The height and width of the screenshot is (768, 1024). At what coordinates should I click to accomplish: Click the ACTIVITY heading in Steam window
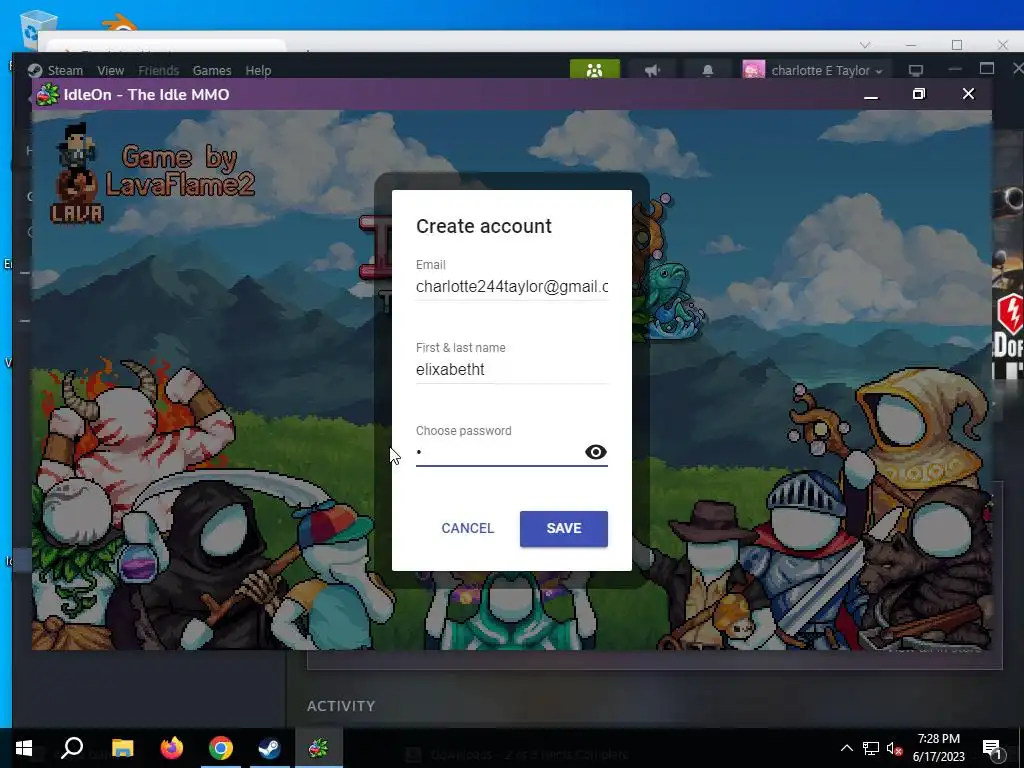341,706
